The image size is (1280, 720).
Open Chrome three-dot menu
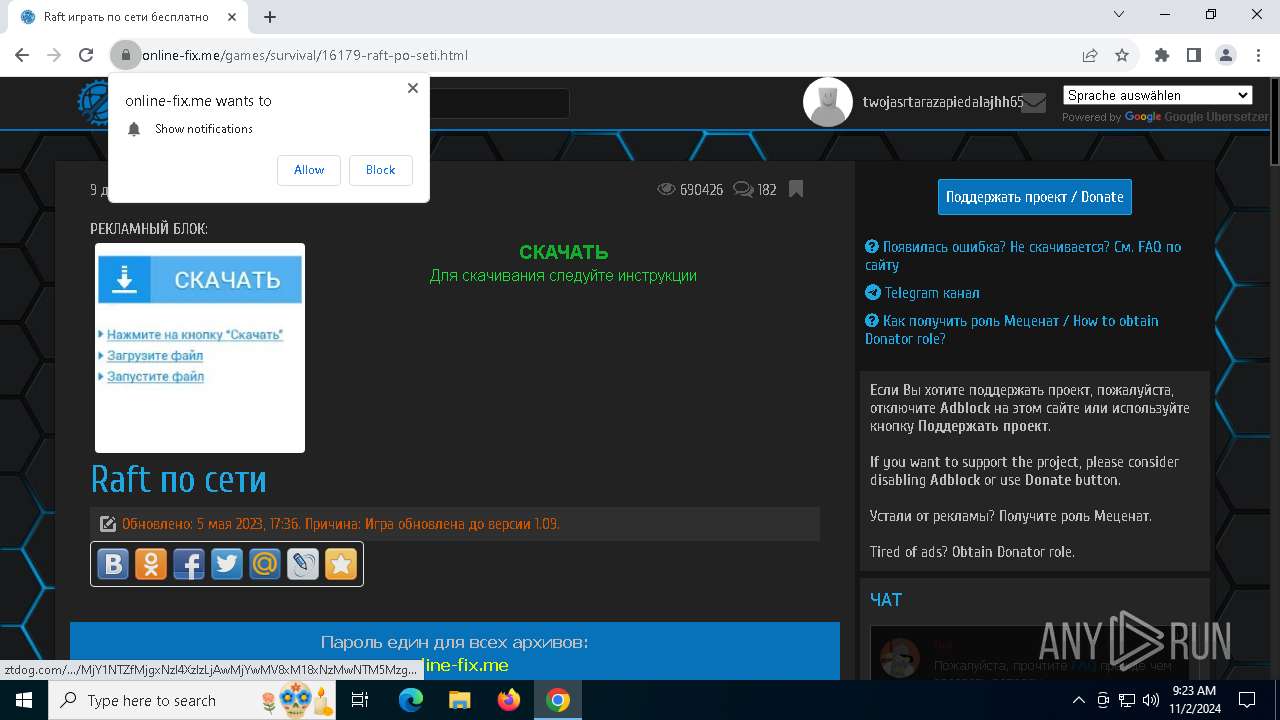pos(1257,55)
